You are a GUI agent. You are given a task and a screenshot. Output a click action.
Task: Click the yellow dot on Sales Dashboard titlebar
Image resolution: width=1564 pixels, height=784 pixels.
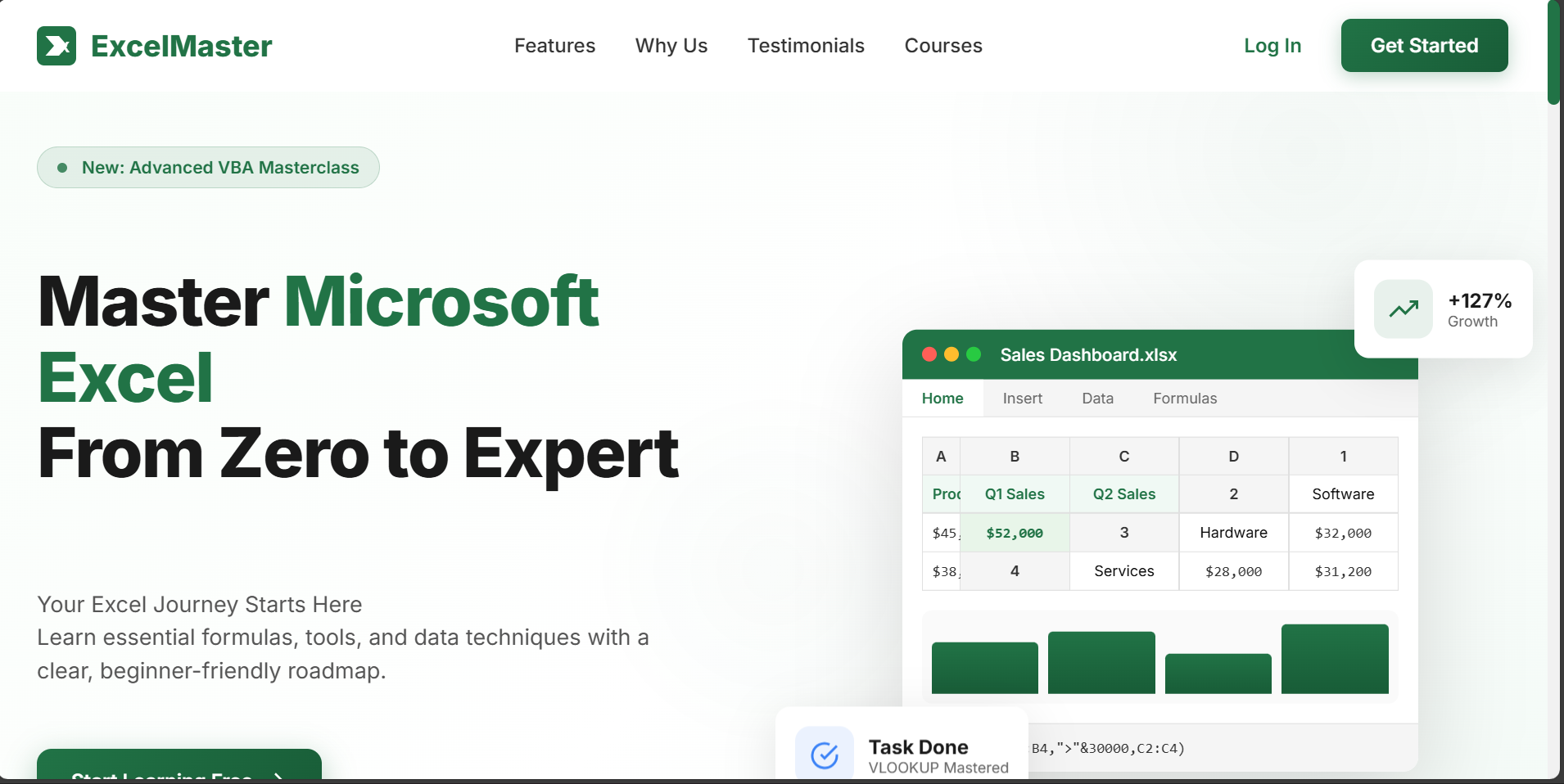(x=952, y=354)
